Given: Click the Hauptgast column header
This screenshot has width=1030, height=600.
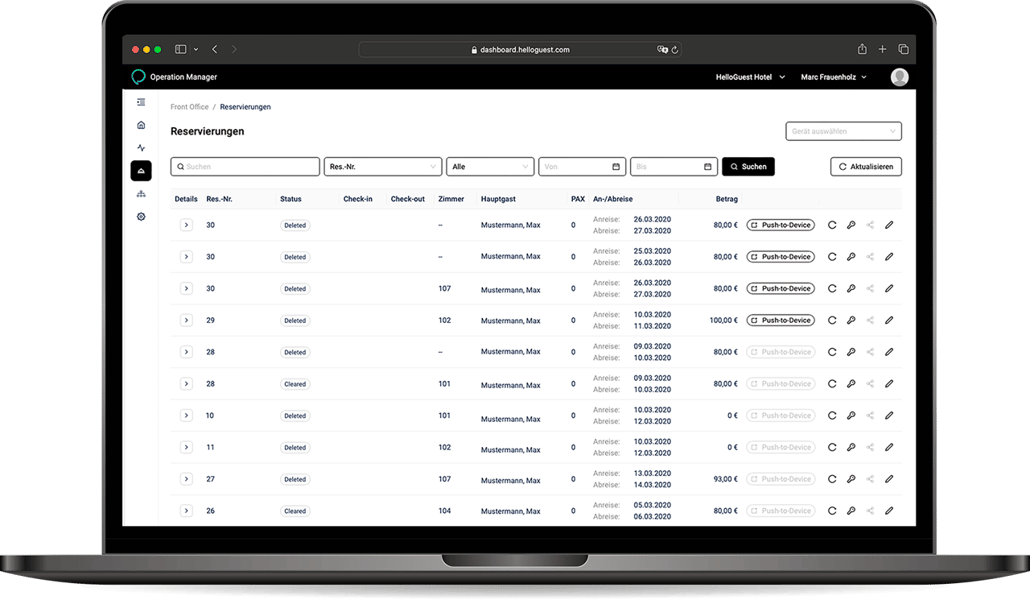Looking at the screenshot, I should 498,199.
